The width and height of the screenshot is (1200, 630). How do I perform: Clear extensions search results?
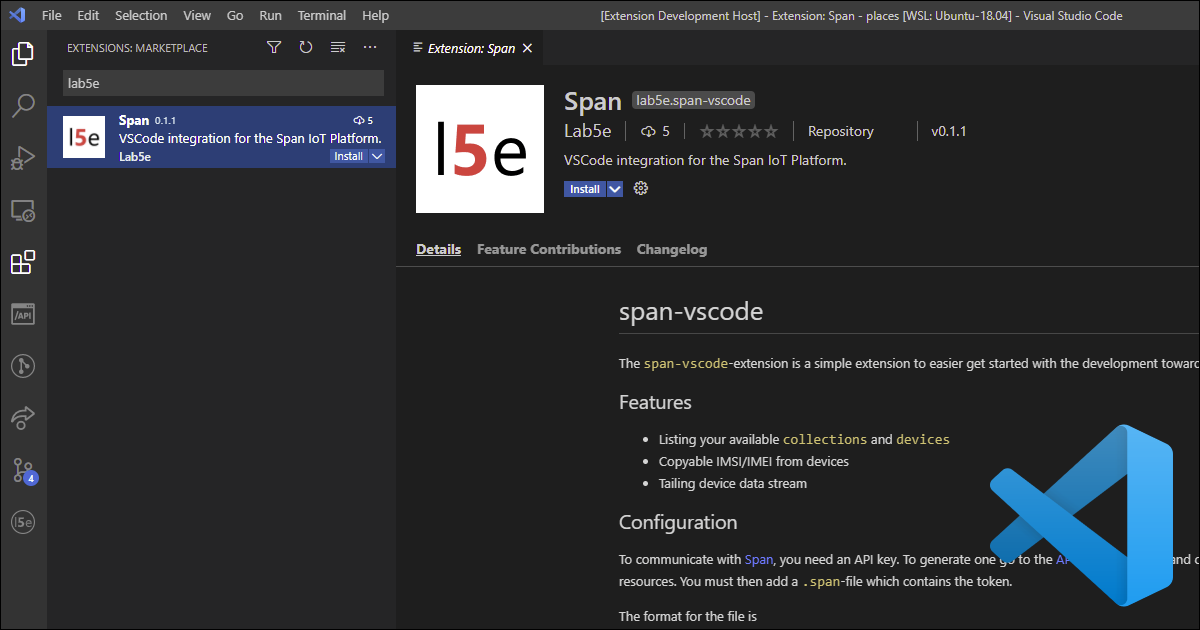click(x=338, y=47)
